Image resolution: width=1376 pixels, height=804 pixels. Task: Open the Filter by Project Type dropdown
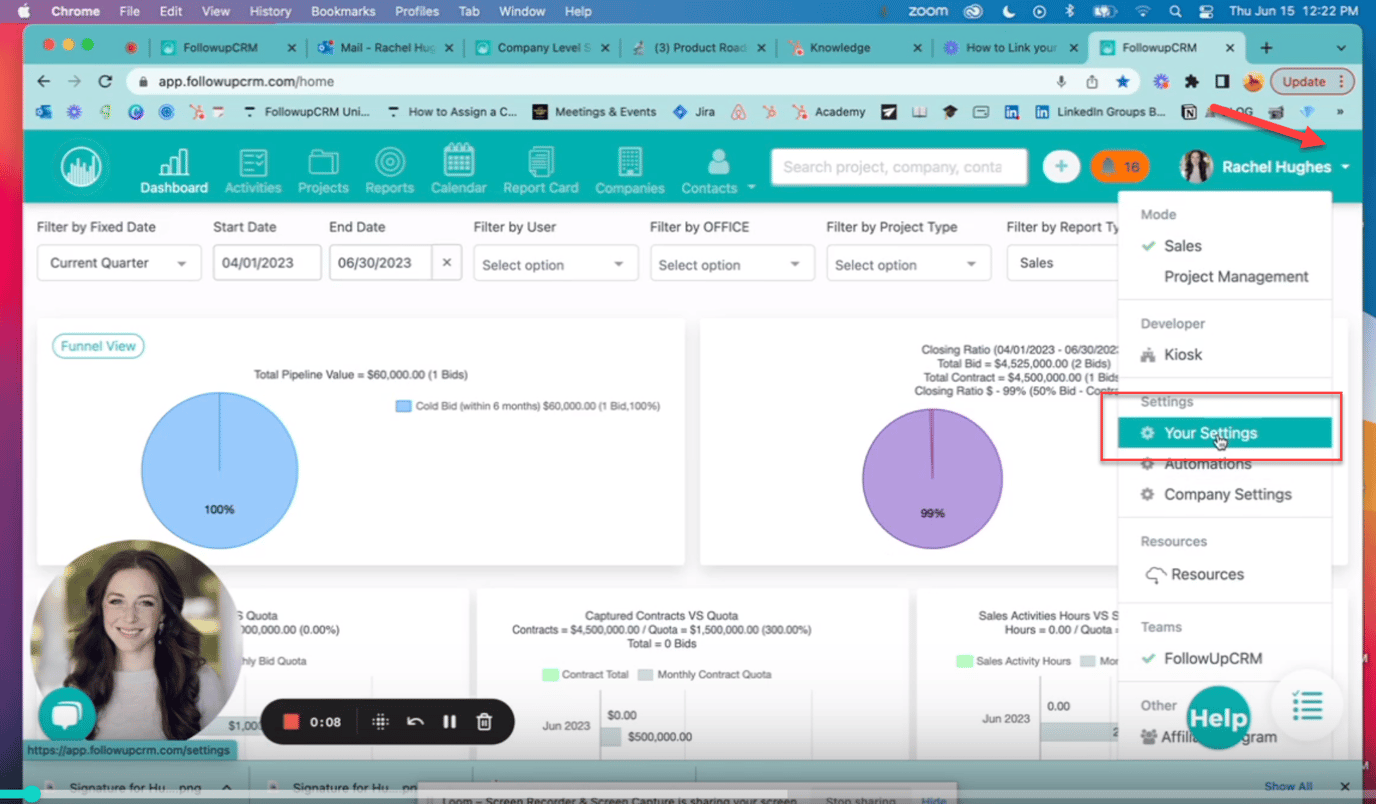[x=908, y=264]
